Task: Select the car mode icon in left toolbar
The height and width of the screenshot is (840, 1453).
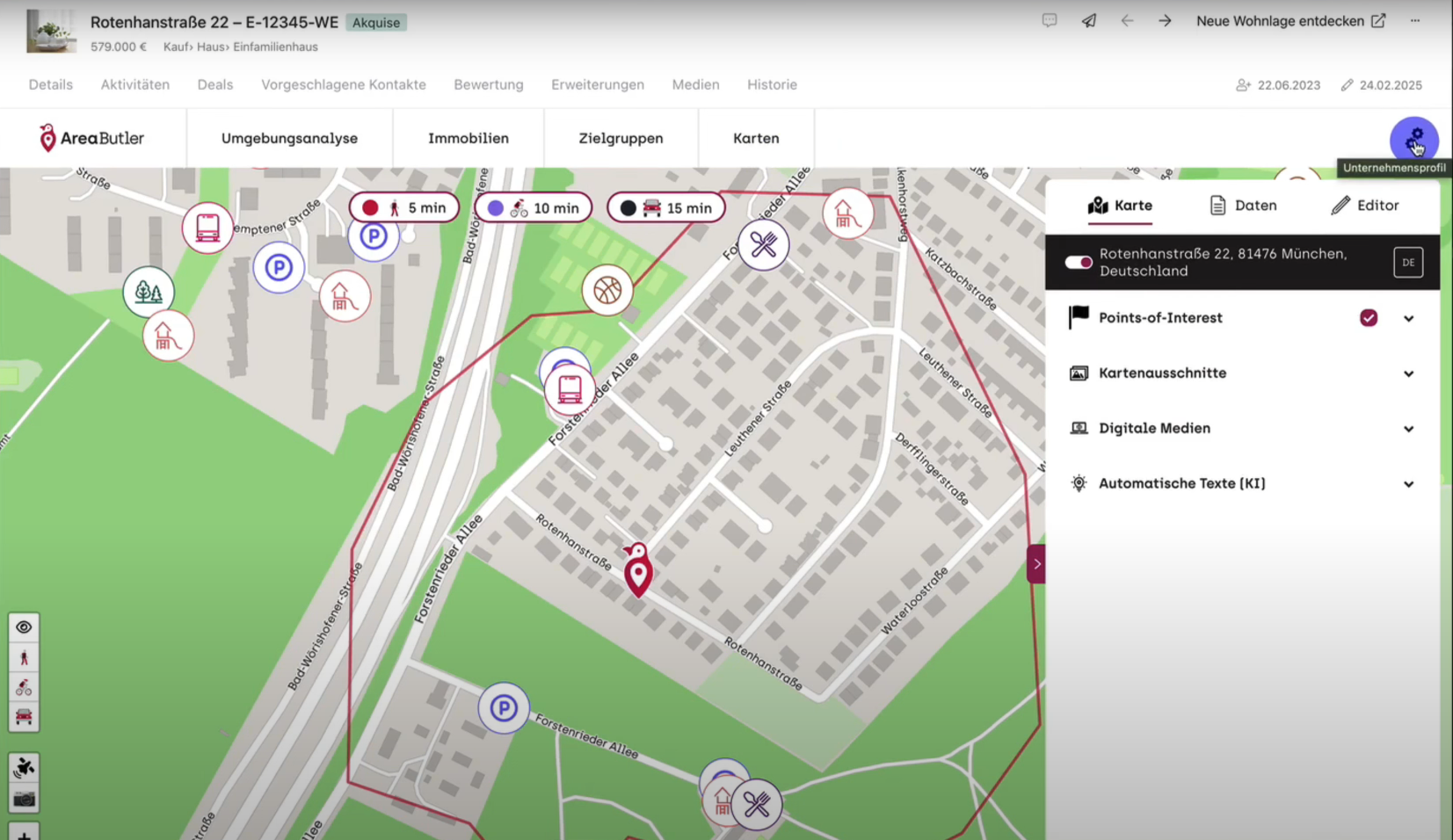Action: click(x=24, y=718)
